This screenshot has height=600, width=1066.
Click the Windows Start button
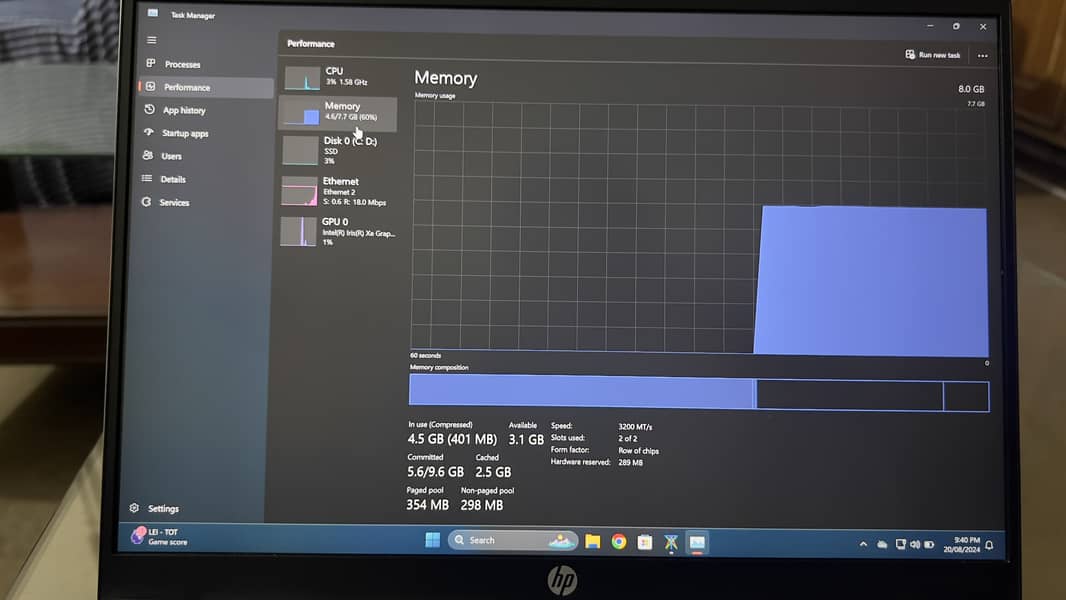(x=432, y=540)
